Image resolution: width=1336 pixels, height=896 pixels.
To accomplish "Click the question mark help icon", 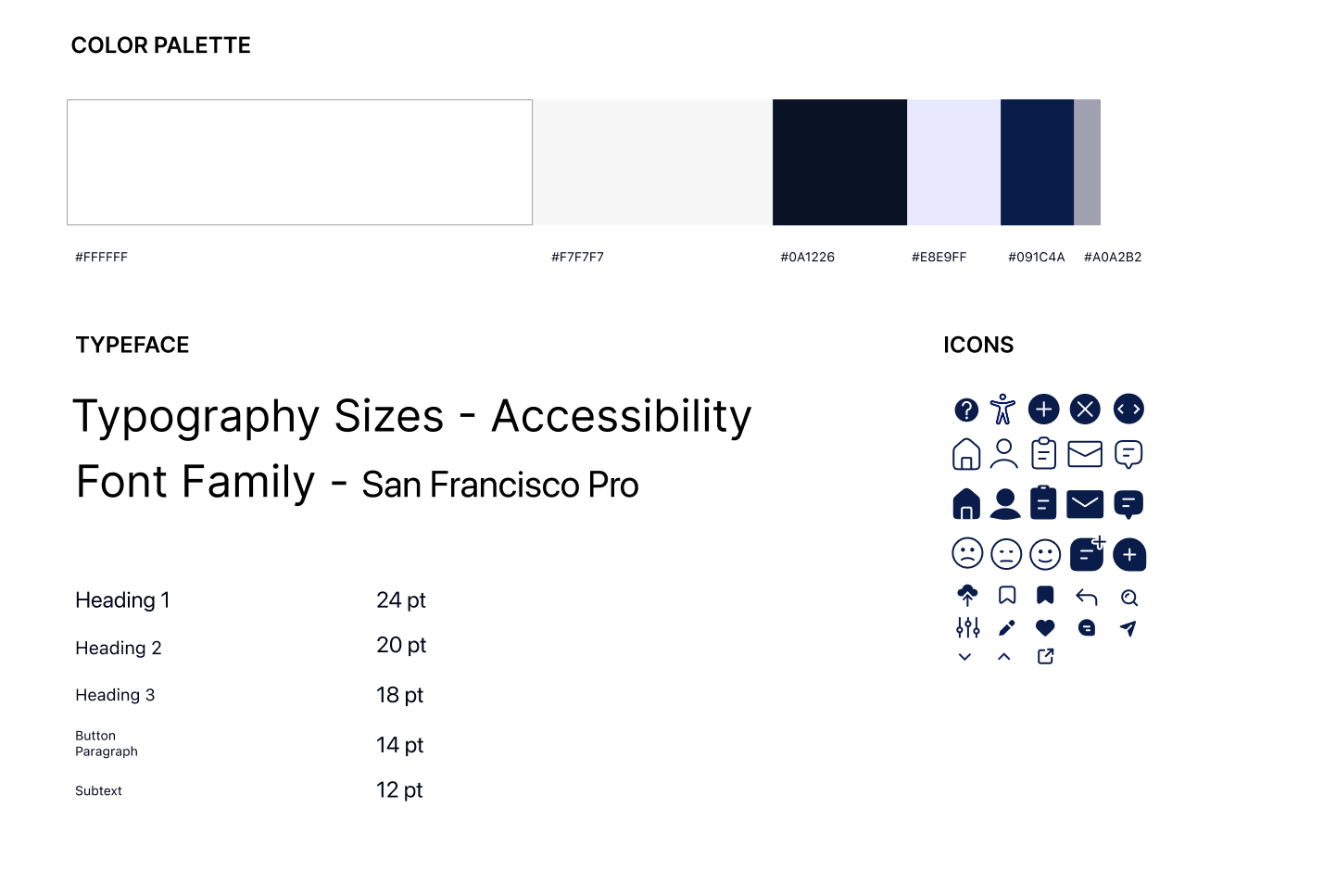I will (966, 410).
